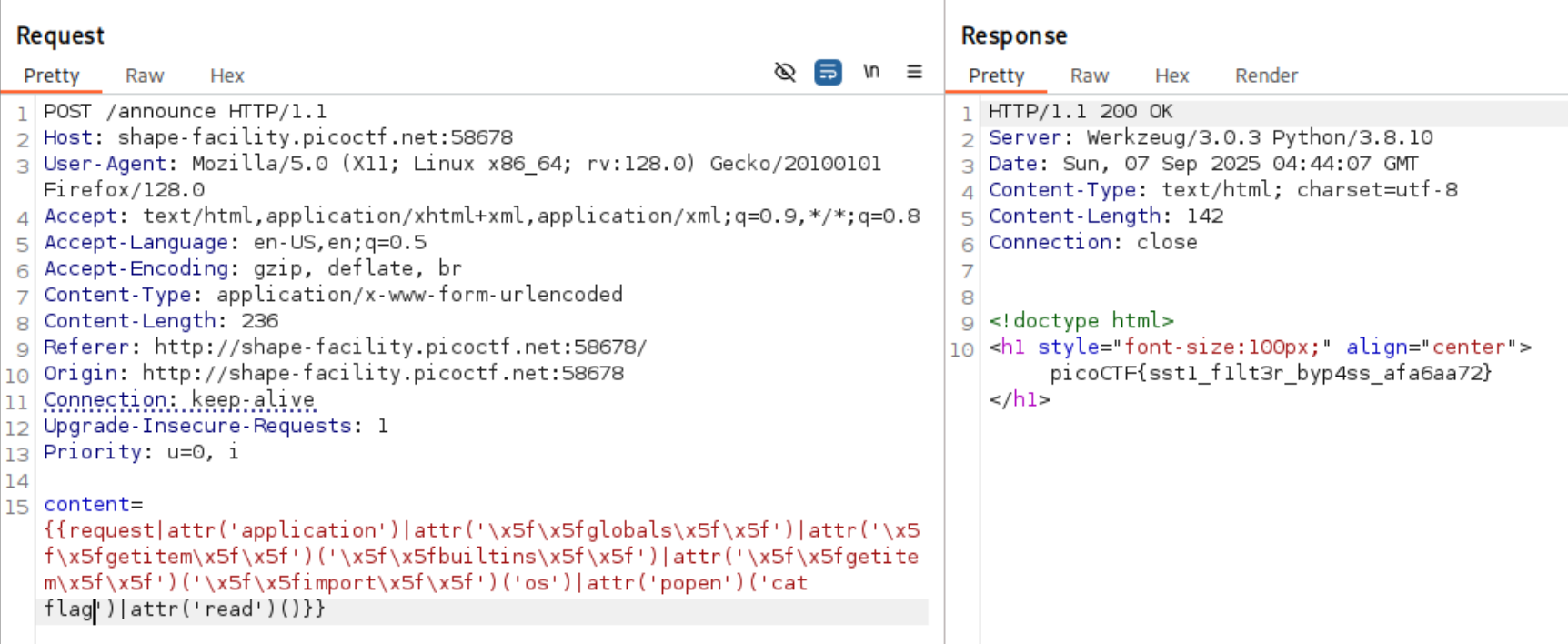
Task: Click the Request panel title
Action: click(x=60, y=35)
